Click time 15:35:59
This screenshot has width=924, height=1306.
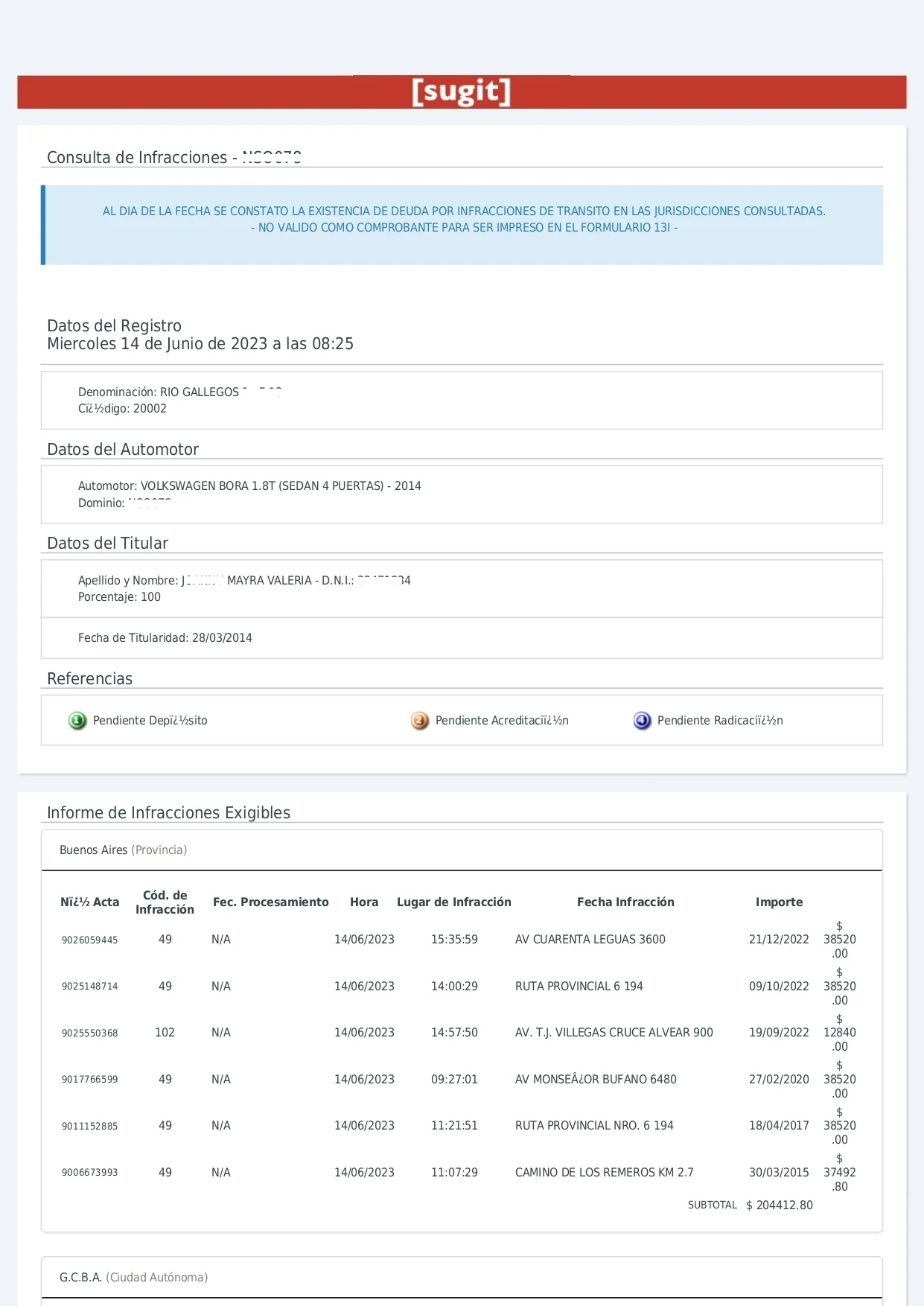coord(454,940)
